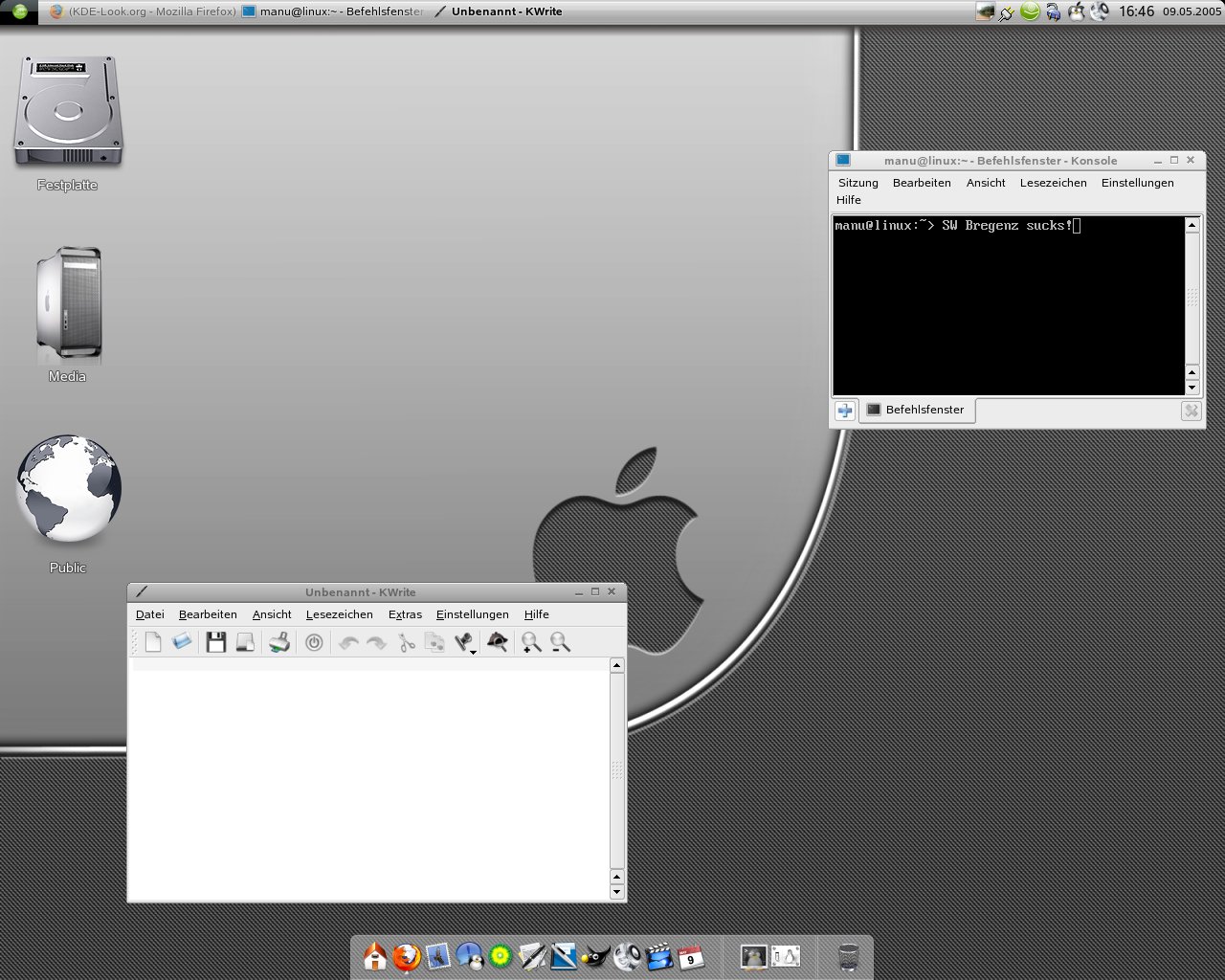
Task: Select the Public globe desktop icon
Action: 68,504
